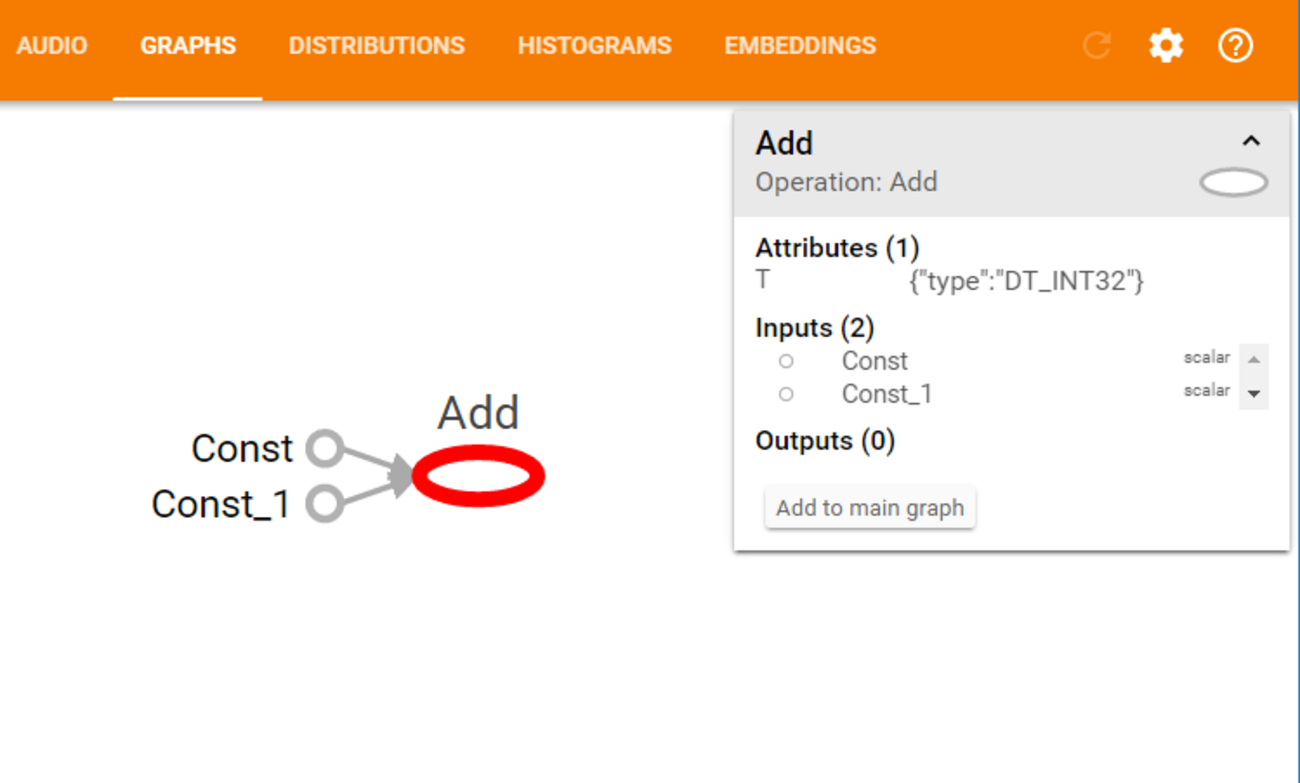Click the Add node label in graph
The image size is (1300, 783).
coord(478,413)
